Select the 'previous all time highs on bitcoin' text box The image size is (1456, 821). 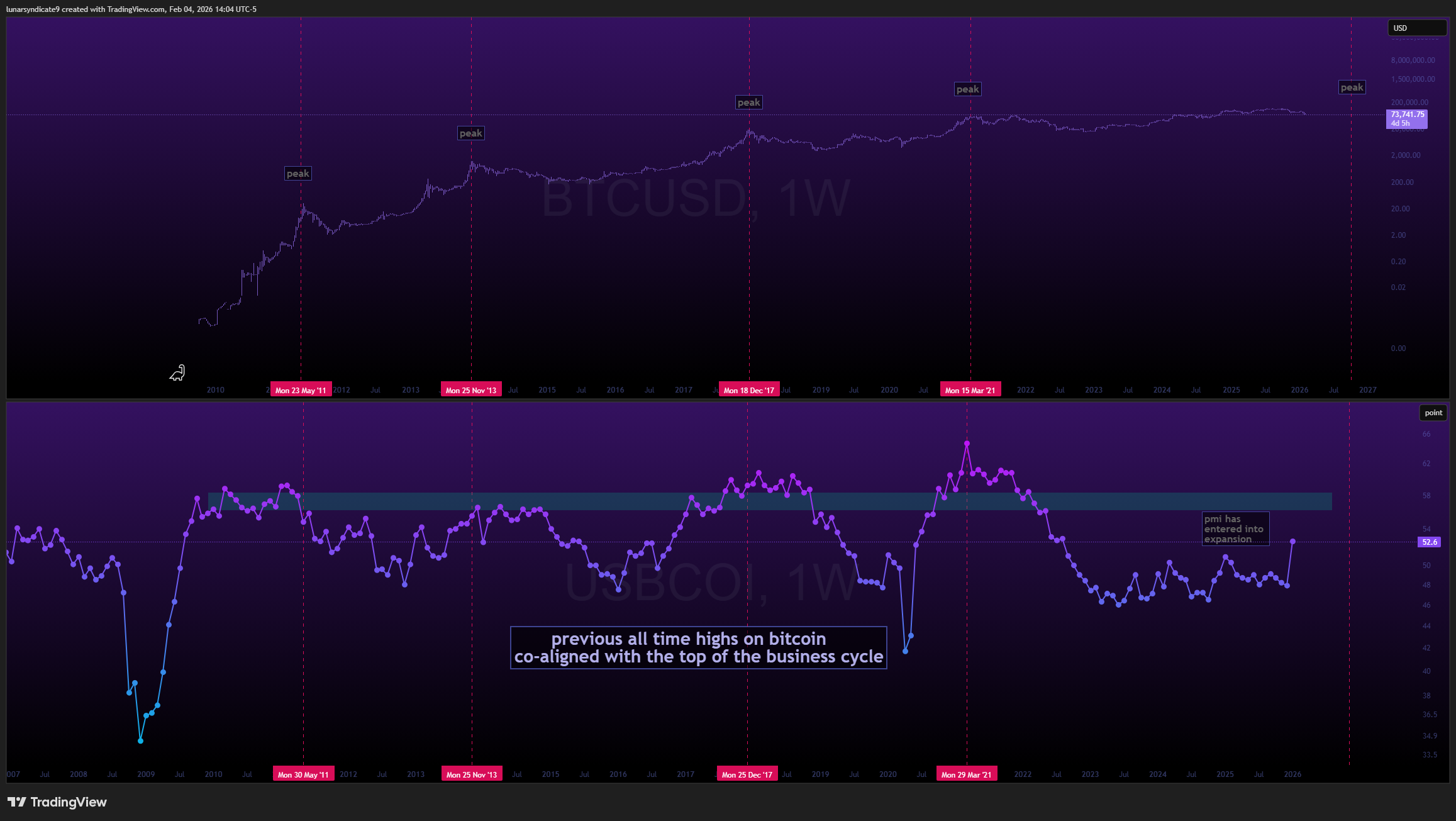pyautogui.click(x=699, y=648)
